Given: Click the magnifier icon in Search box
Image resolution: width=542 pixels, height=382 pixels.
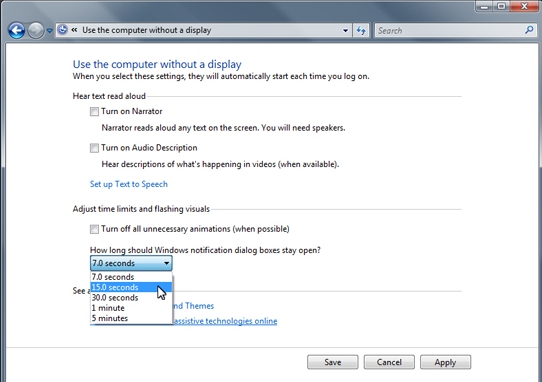Looking at the screenshot, I should click(x=529, y=30).
